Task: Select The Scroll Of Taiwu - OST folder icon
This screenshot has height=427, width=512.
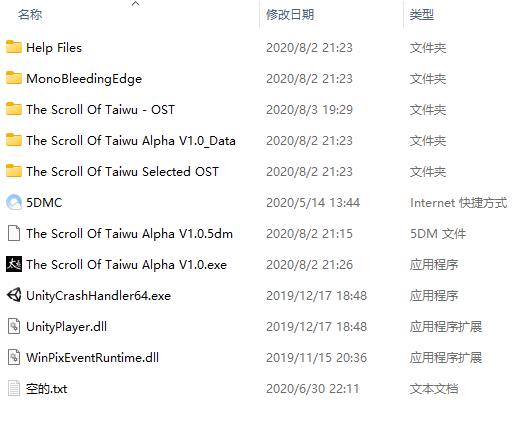Action: tap(14, 109)
